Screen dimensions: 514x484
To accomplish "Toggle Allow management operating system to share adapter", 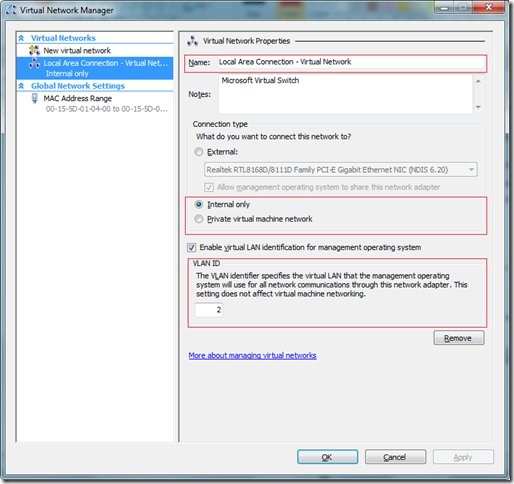I will (x=209, y=187).
